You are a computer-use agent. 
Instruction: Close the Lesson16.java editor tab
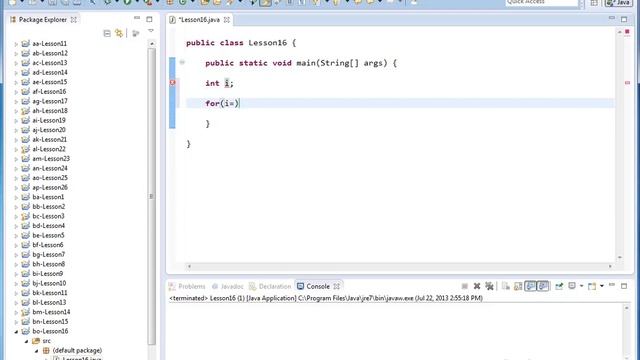[x=227, y=20]
